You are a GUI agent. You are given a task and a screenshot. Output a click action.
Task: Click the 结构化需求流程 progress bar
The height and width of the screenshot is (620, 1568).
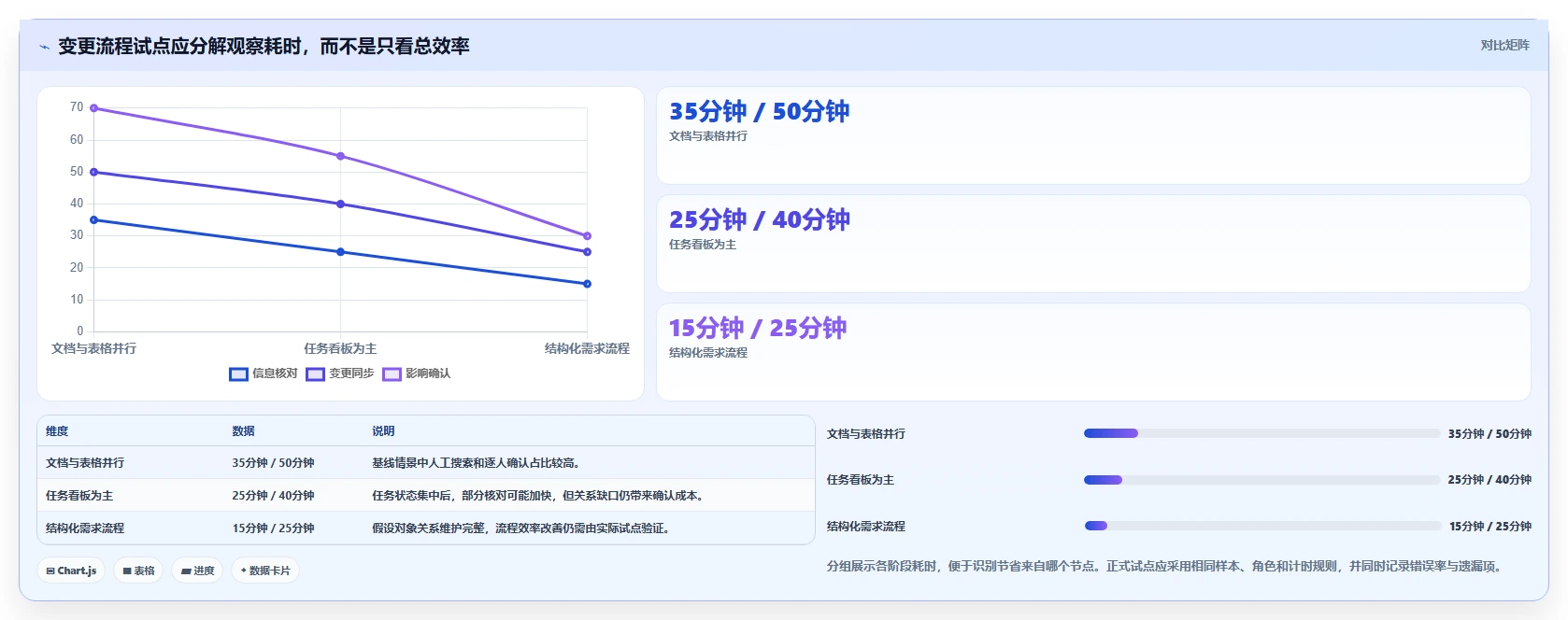(1262, 526)
